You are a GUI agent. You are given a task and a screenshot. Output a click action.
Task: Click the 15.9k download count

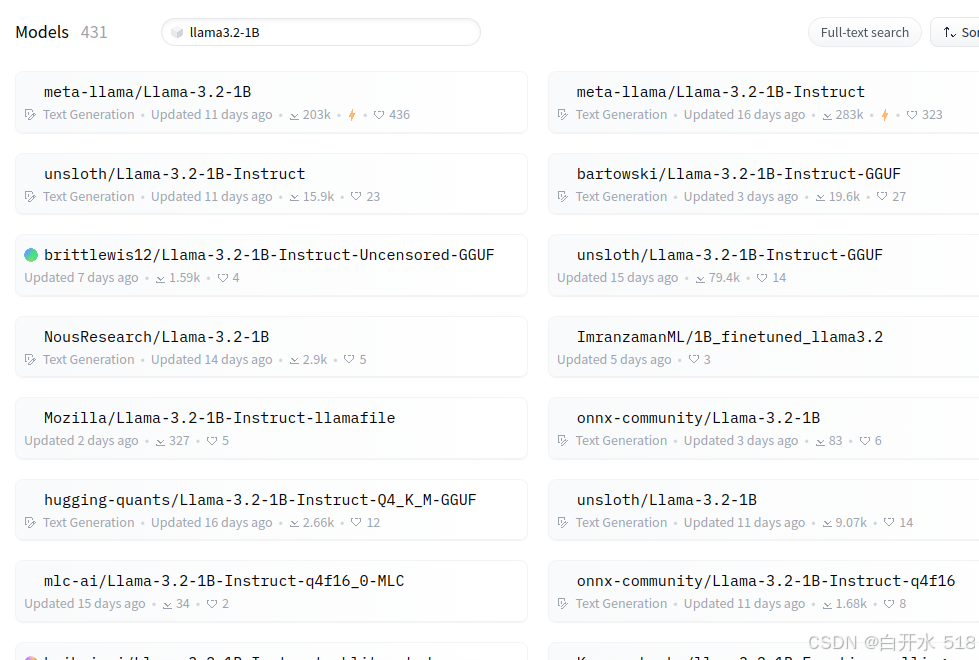[318, 197]
